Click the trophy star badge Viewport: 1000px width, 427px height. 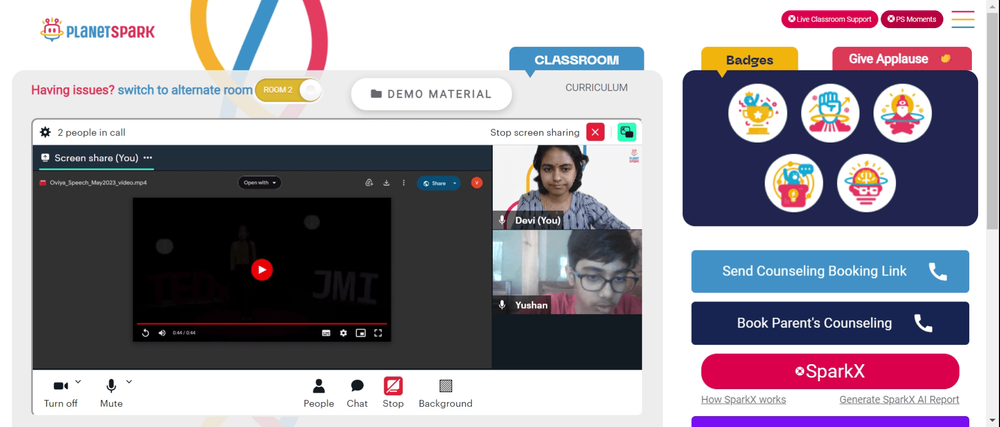[x=758, y=113]
